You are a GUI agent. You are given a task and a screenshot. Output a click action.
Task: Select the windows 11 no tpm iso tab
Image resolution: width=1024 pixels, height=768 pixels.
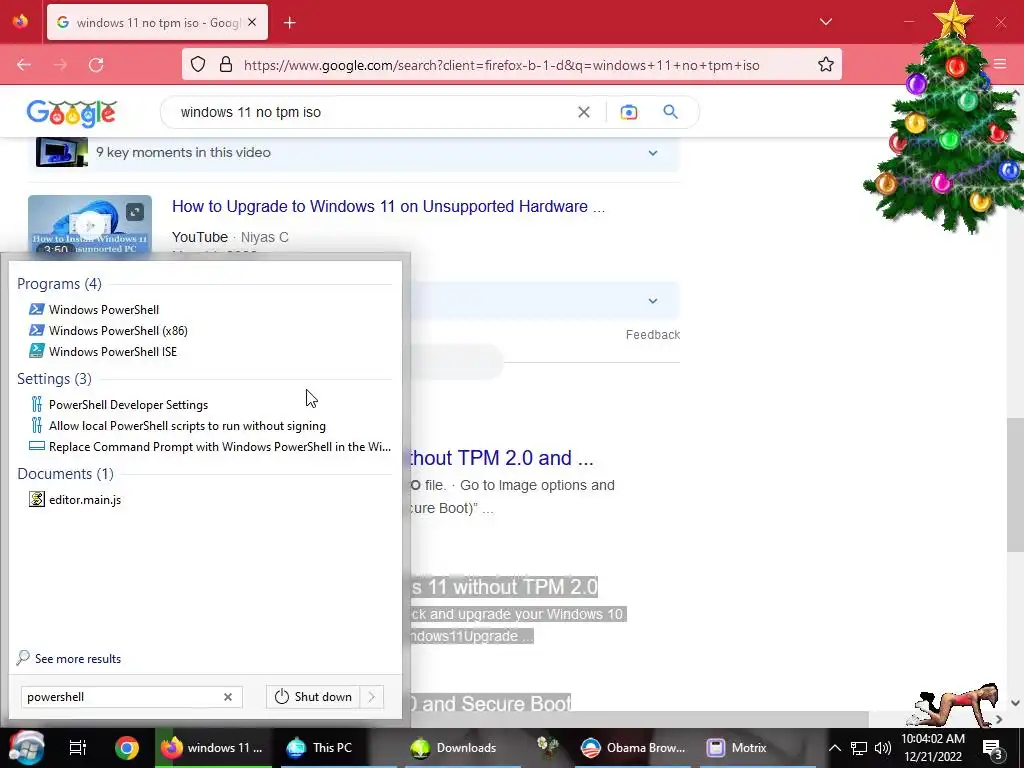pos(157,22)
